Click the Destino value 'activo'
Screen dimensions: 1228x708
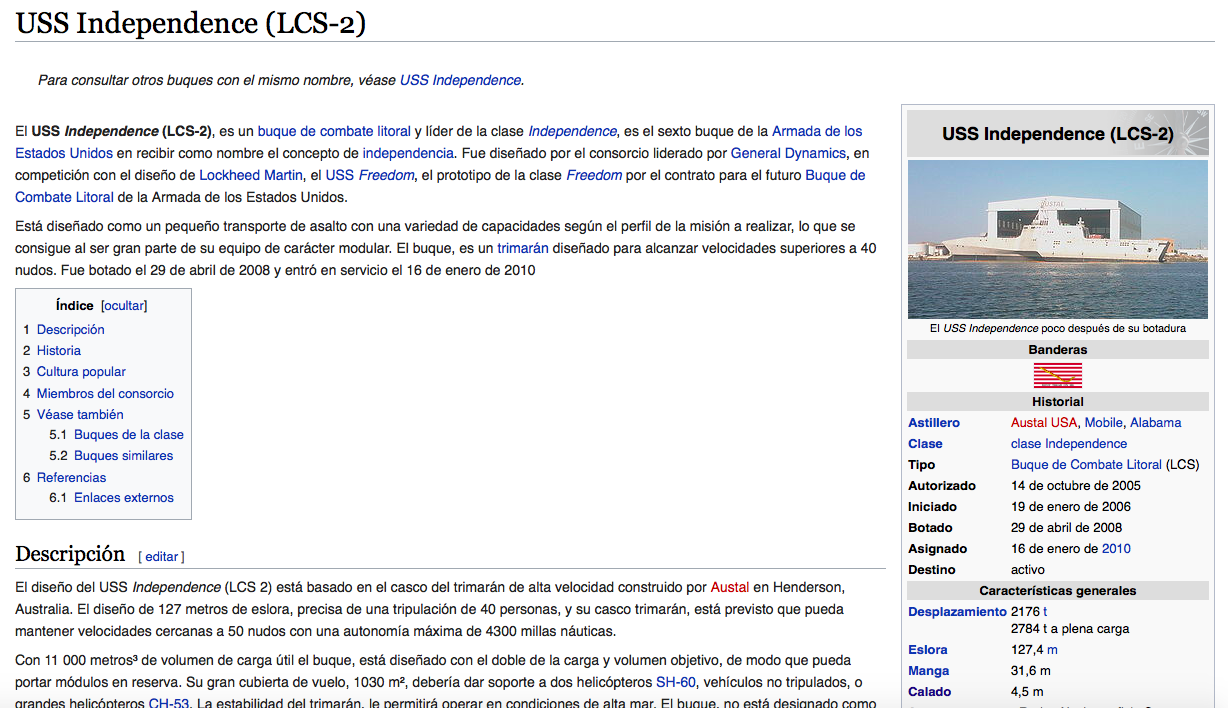tap(1028, 570)
